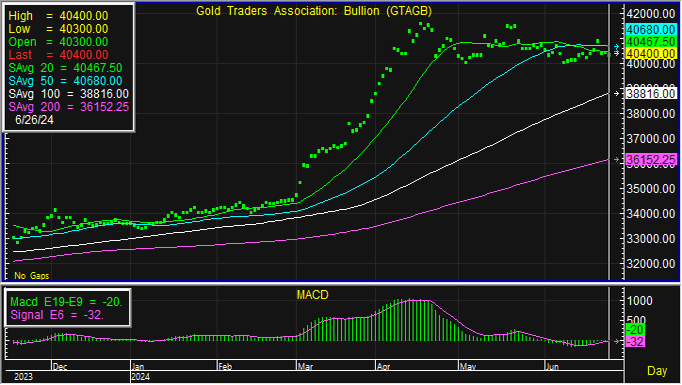This screenshot has height=385, width=682.
Task: Click the 'SAvg 200 = 36152.25' legend entry
Action: coord(69,107)
